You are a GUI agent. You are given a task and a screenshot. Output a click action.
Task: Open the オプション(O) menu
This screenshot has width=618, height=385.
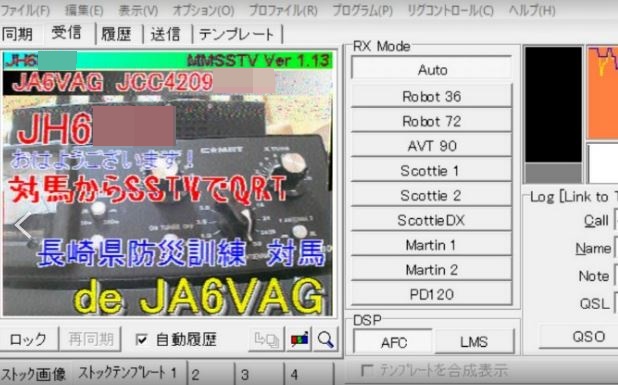pos(203,10)
